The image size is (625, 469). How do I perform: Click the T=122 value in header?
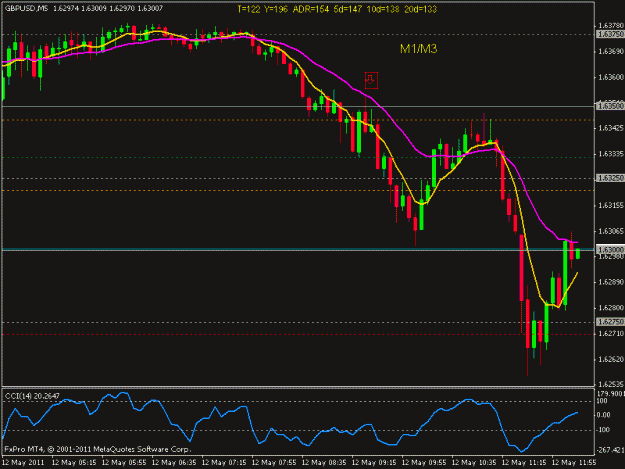(x=249, y=9)
